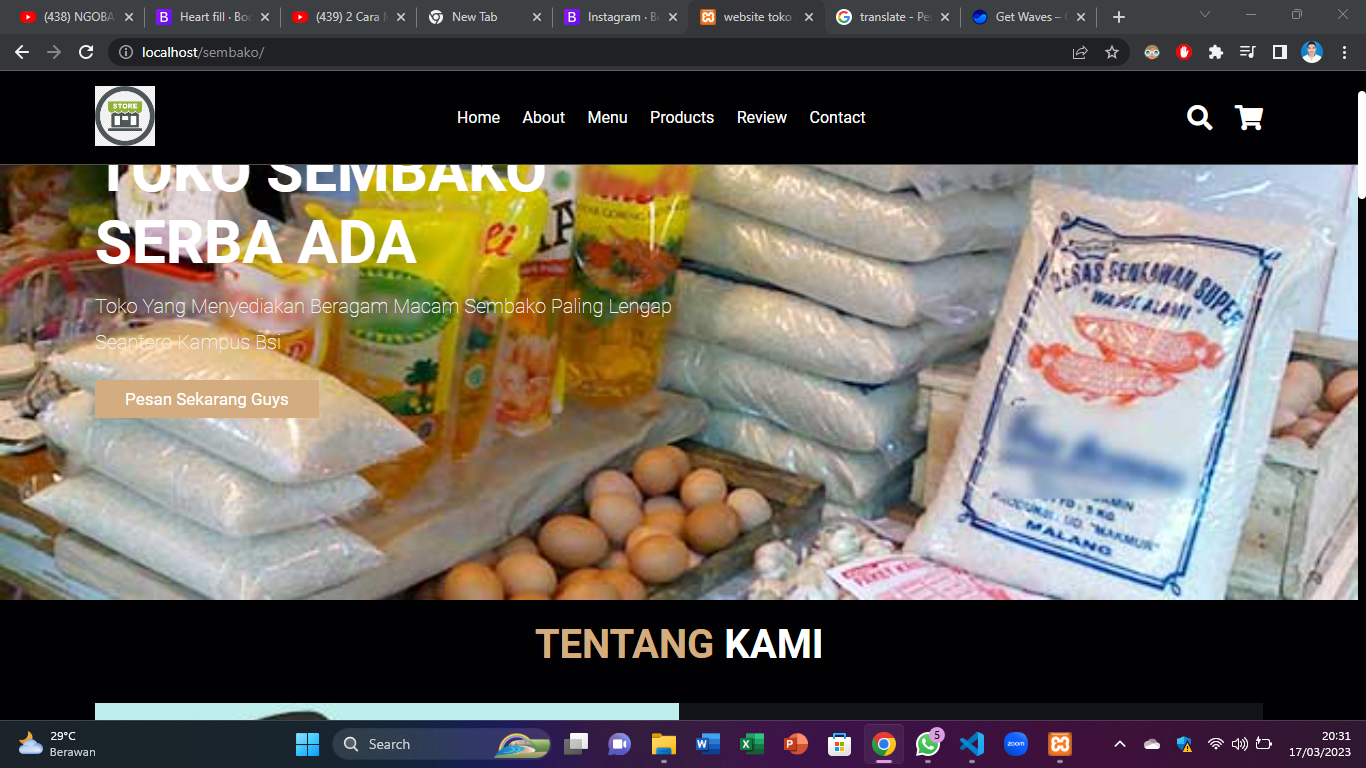Switch to the Get Waves tab
The image size is (1366, 768).
1028,17
